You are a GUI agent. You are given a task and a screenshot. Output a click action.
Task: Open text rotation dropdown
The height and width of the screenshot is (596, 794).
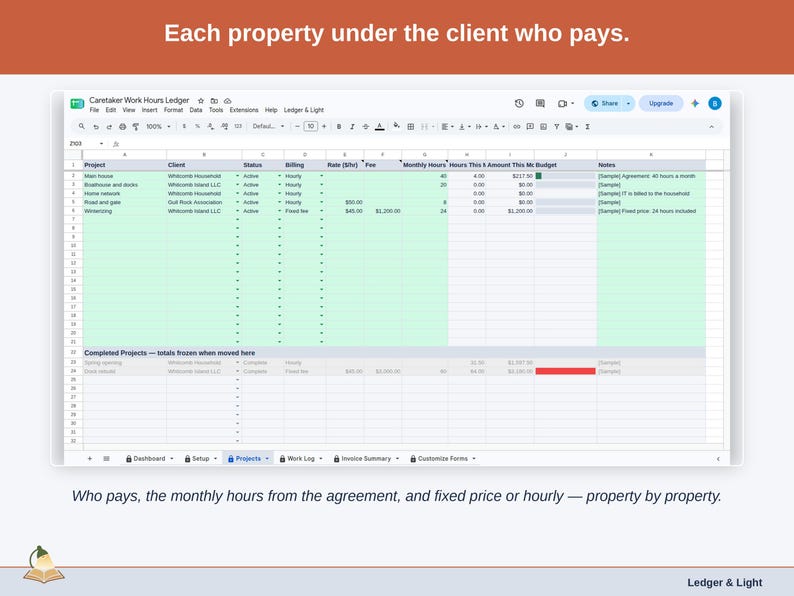(499, 127)
